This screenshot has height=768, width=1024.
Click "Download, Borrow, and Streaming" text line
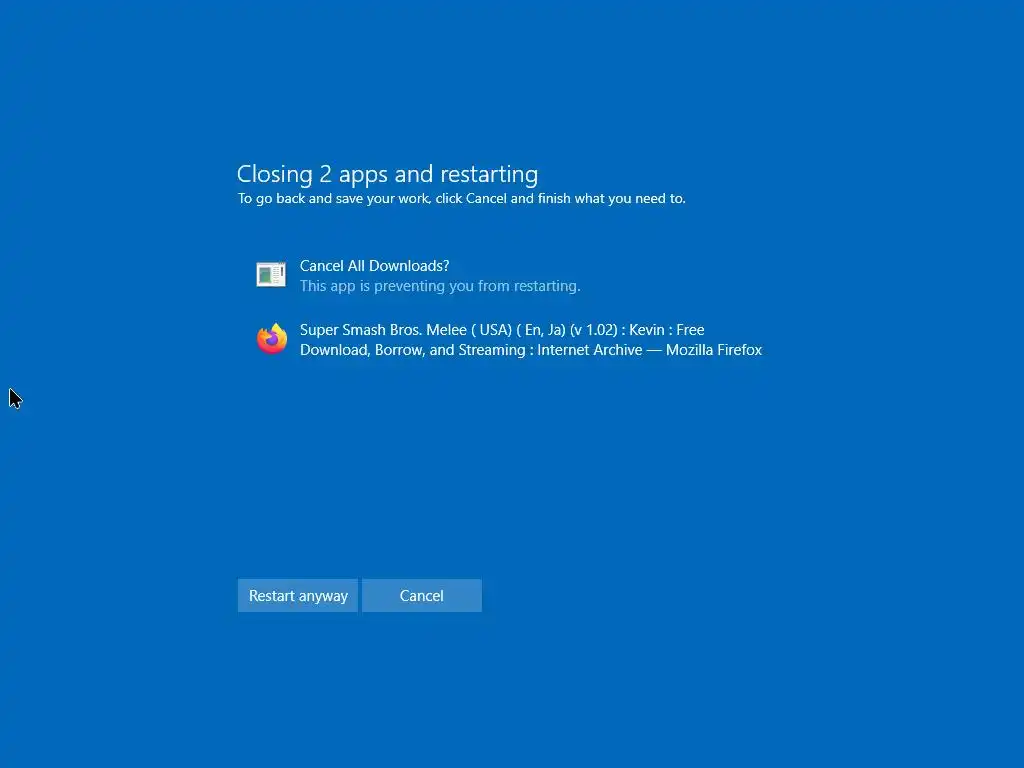click(413, 350)
